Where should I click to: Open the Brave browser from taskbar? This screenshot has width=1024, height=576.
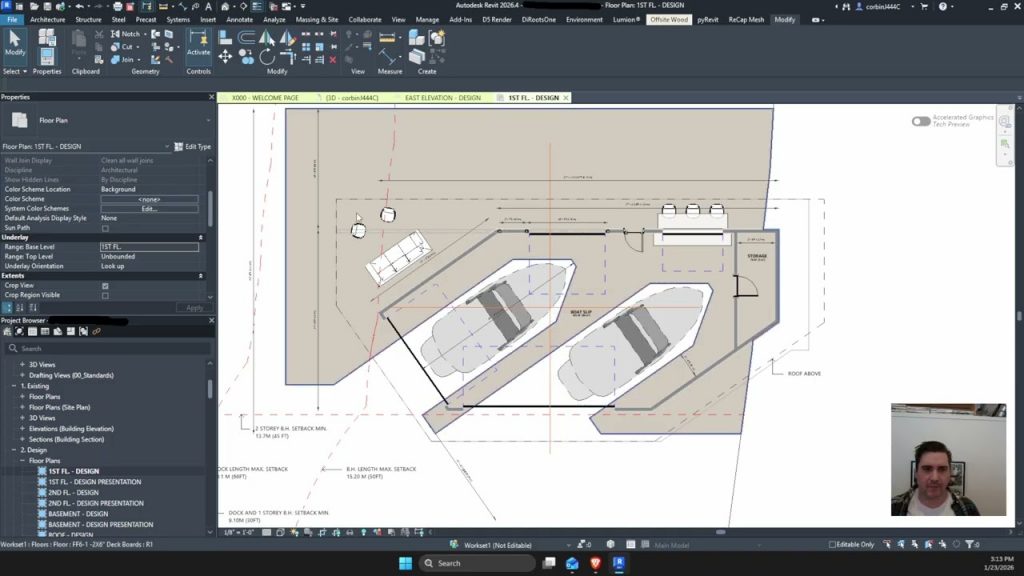(x=596, y=563)
